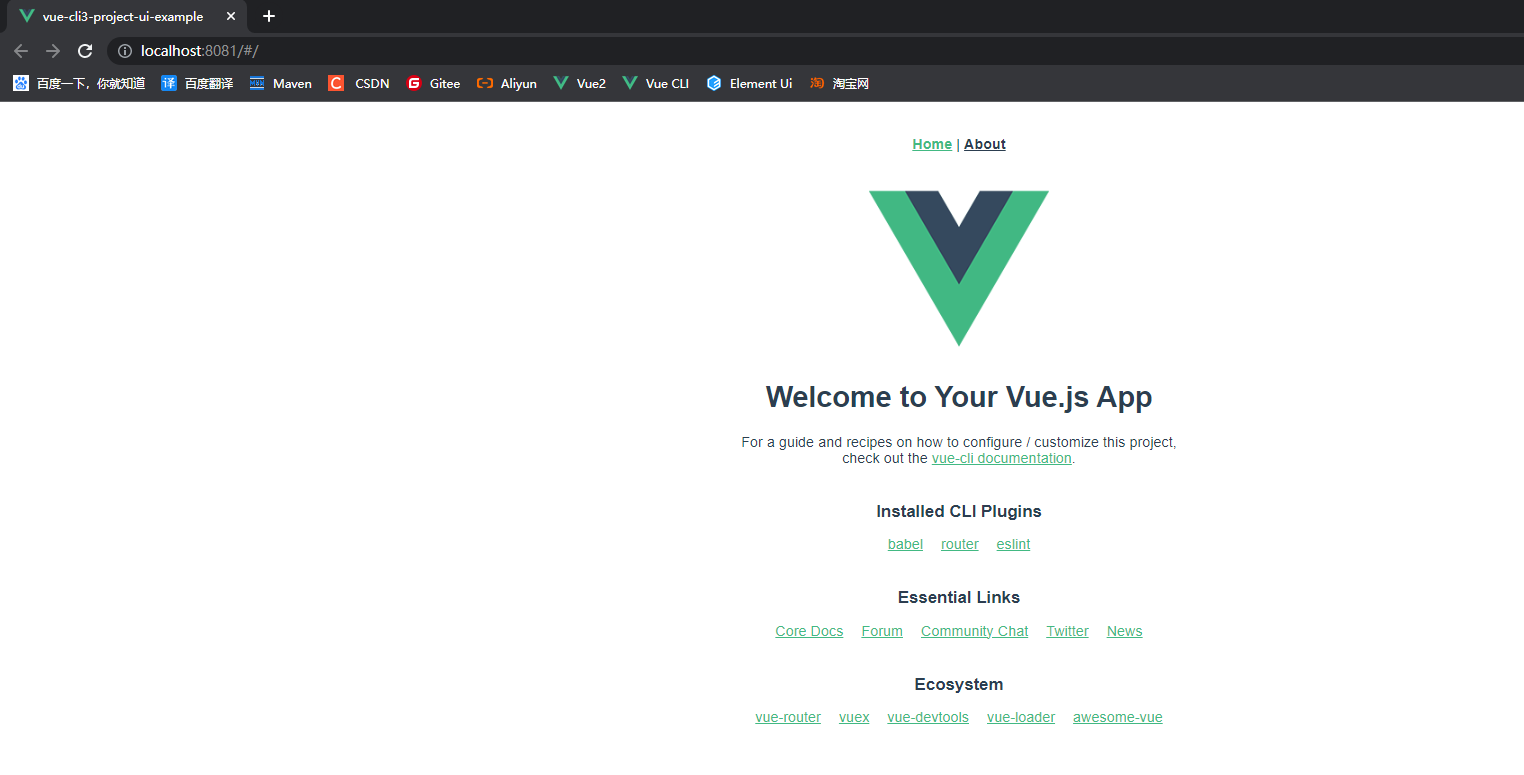
Task: Open the CSDN bookmark
Action: click(x=359, y=83)
